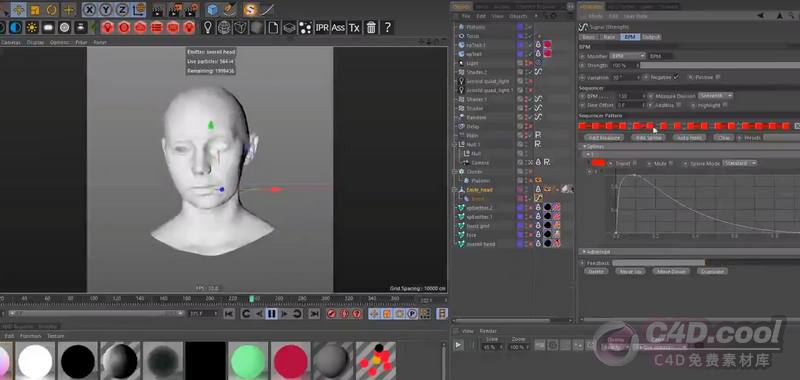Collapse the Null.1 object hierarchy
The image size is (800, 380).
click(456, 145)
